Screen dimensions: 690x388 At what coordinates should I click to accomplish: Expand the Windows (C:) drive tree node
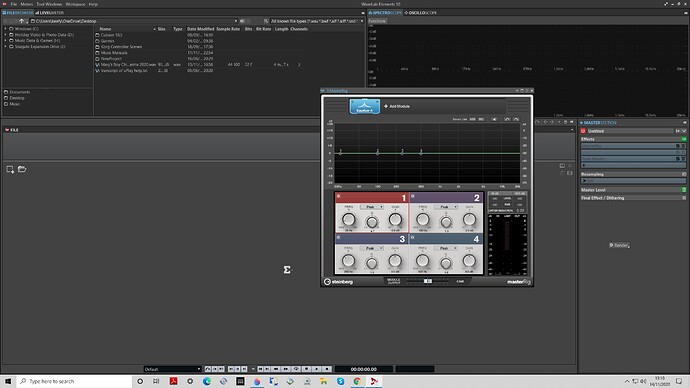(x=6, y=29)
